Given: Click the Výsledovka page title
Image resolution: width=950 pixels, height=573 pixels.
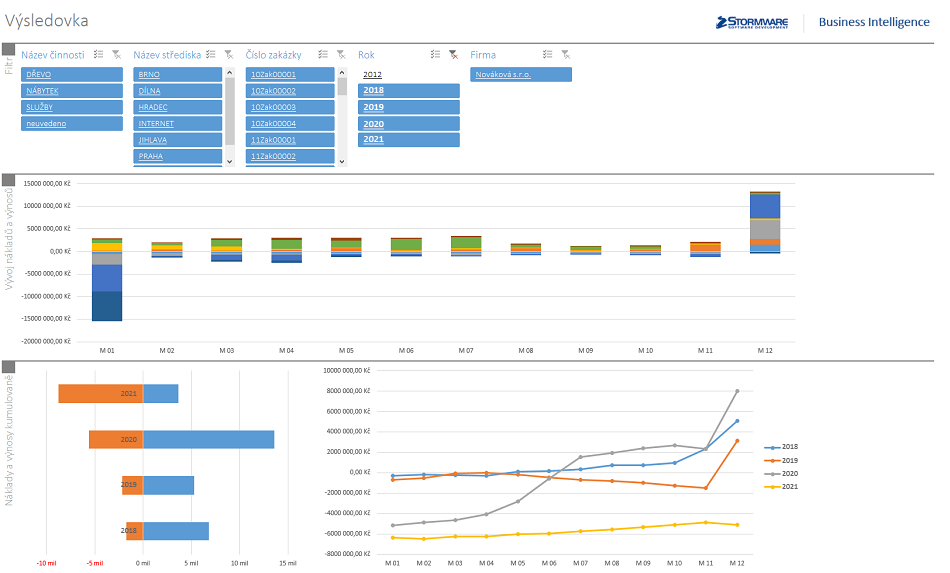Looking at the screenshot, I should [x=47, y=21].
